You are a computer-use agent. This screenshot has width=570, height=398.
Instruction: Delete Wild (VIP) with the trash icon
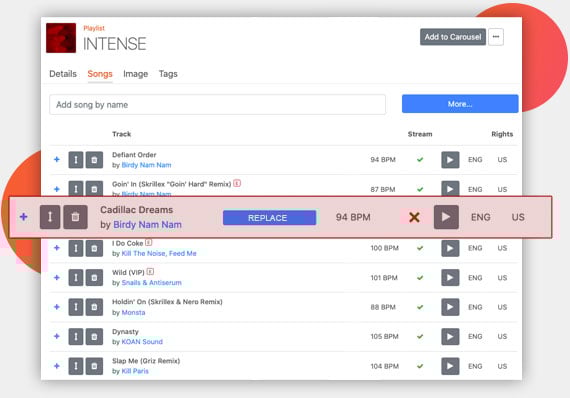pyautogui.click(x=94, y=278)
